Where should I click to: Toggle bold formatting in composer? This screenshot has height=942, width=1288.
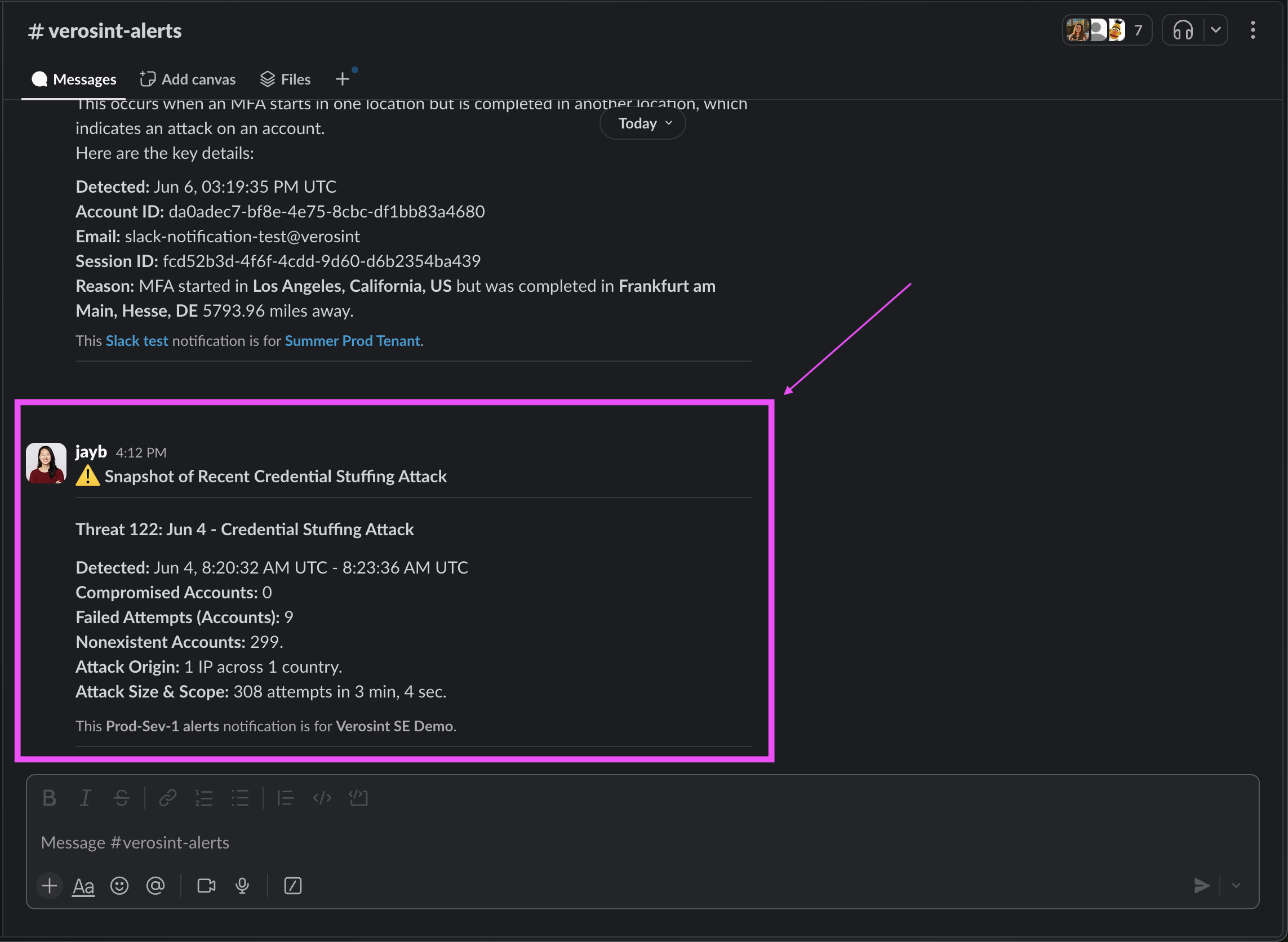coord(49,798)
